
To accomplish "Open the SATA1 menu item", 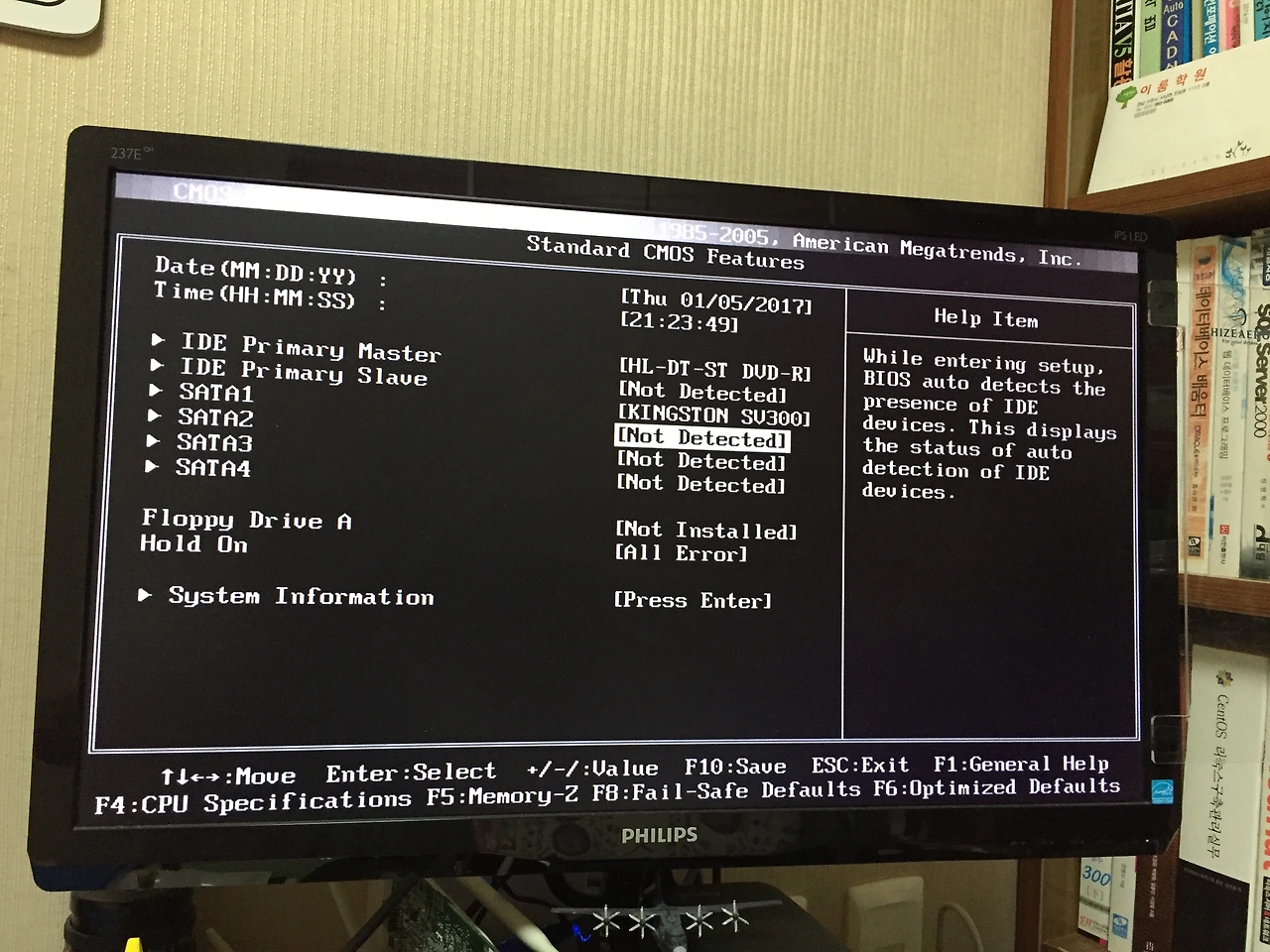I will coord(216,393).
